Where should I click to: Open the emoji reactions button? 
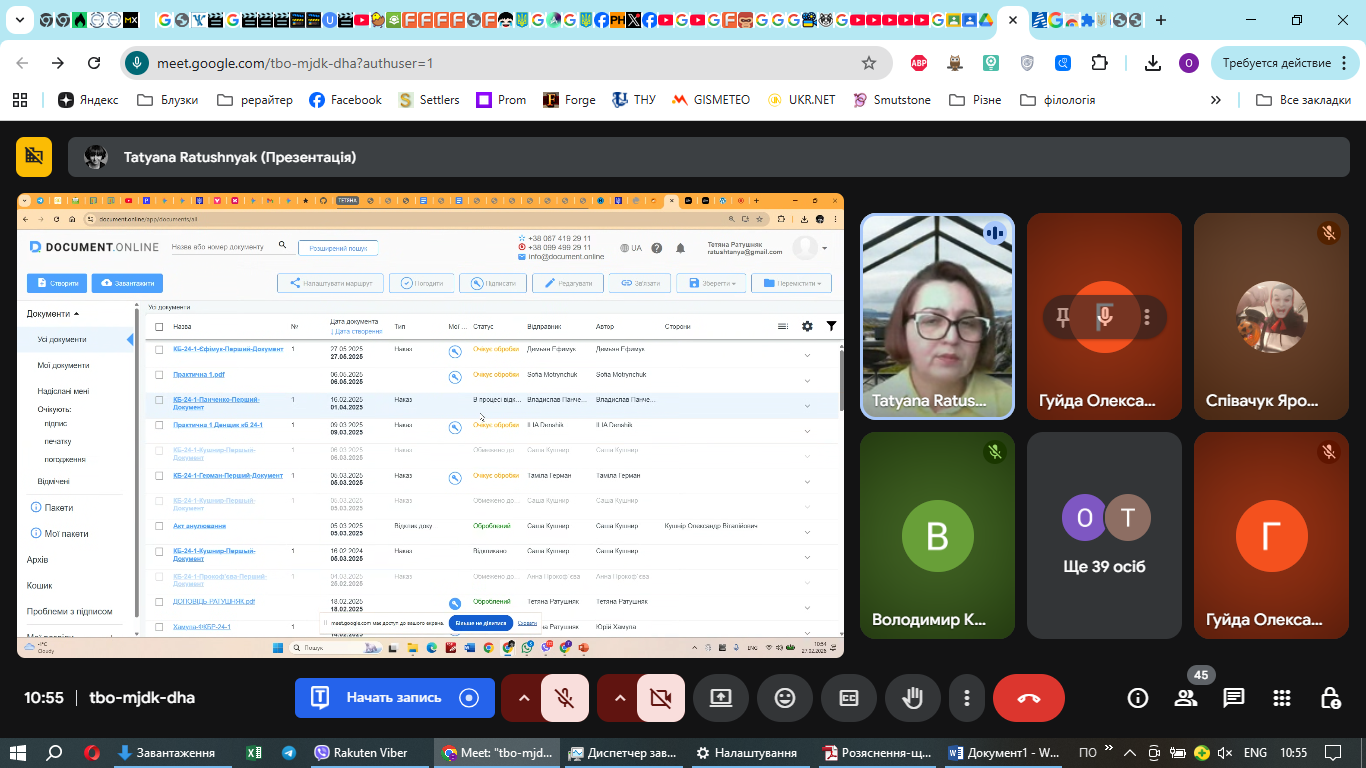[x=784, y=698]
